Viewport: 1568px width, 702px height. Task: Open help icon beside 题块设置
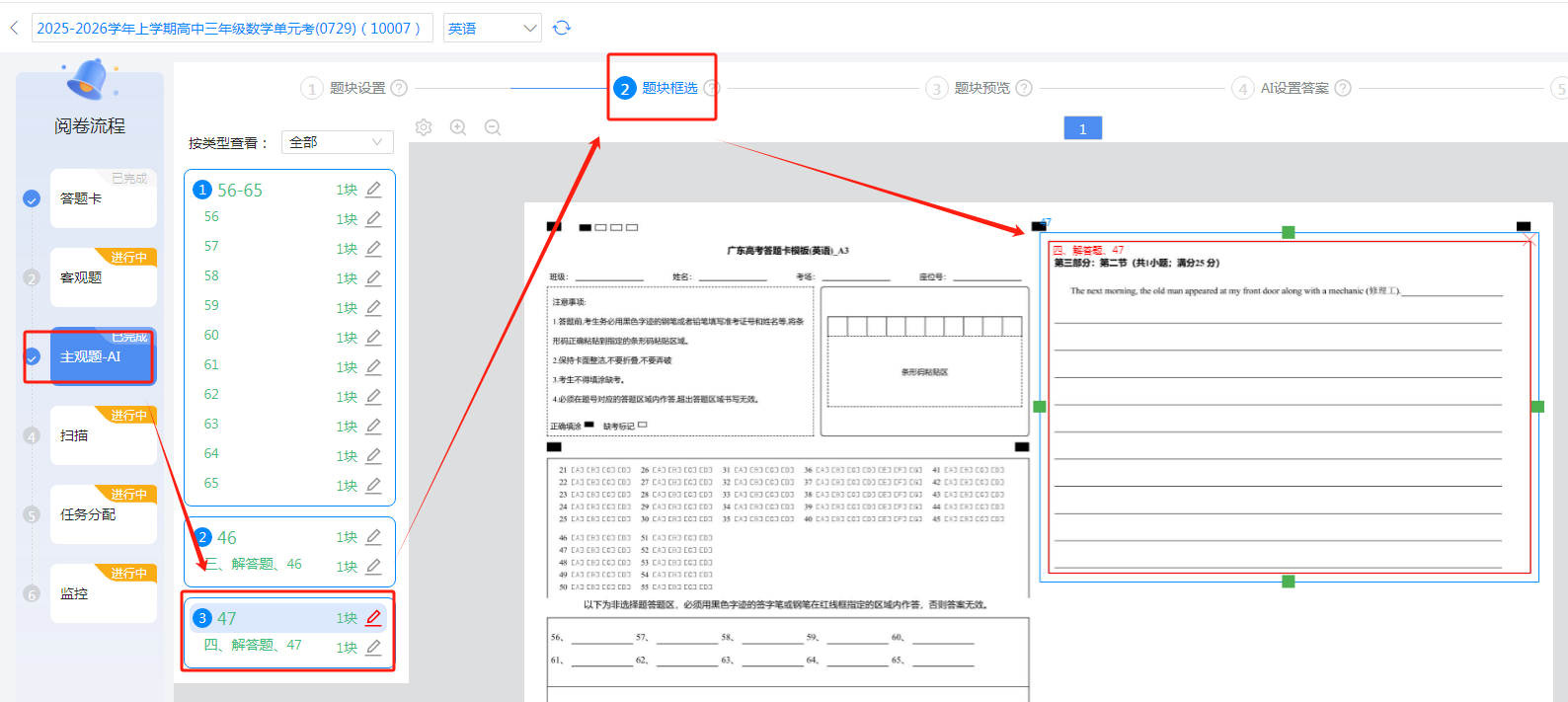399,88
